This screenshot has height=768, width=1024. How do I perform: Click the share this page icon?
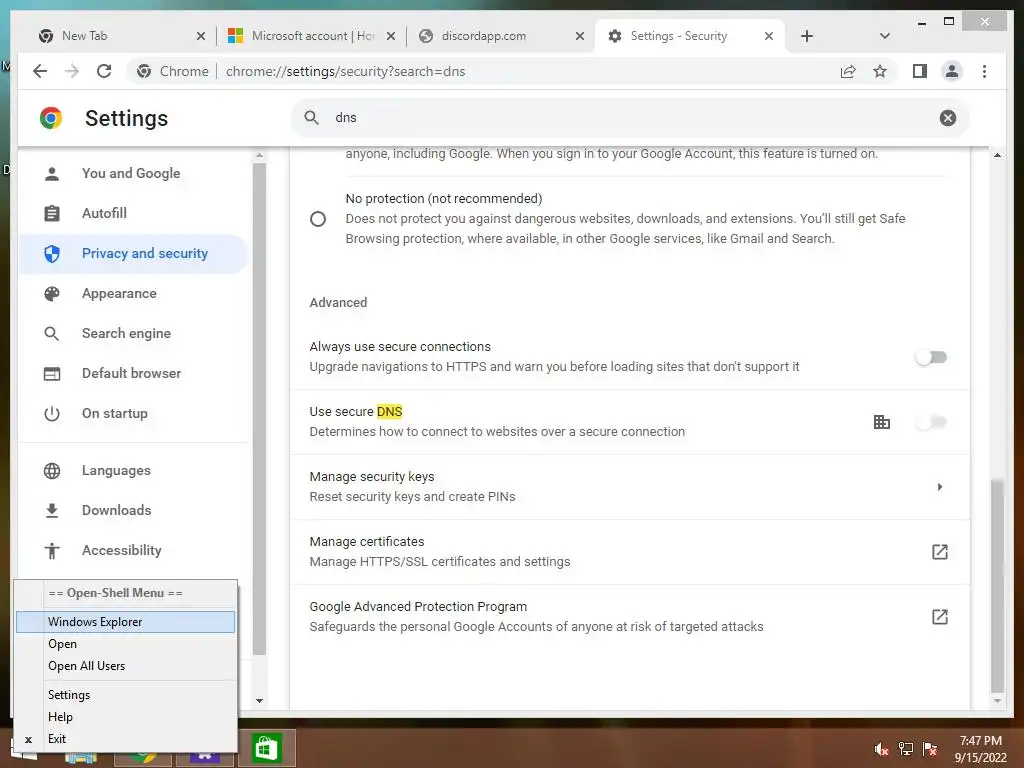coord(848,71)
